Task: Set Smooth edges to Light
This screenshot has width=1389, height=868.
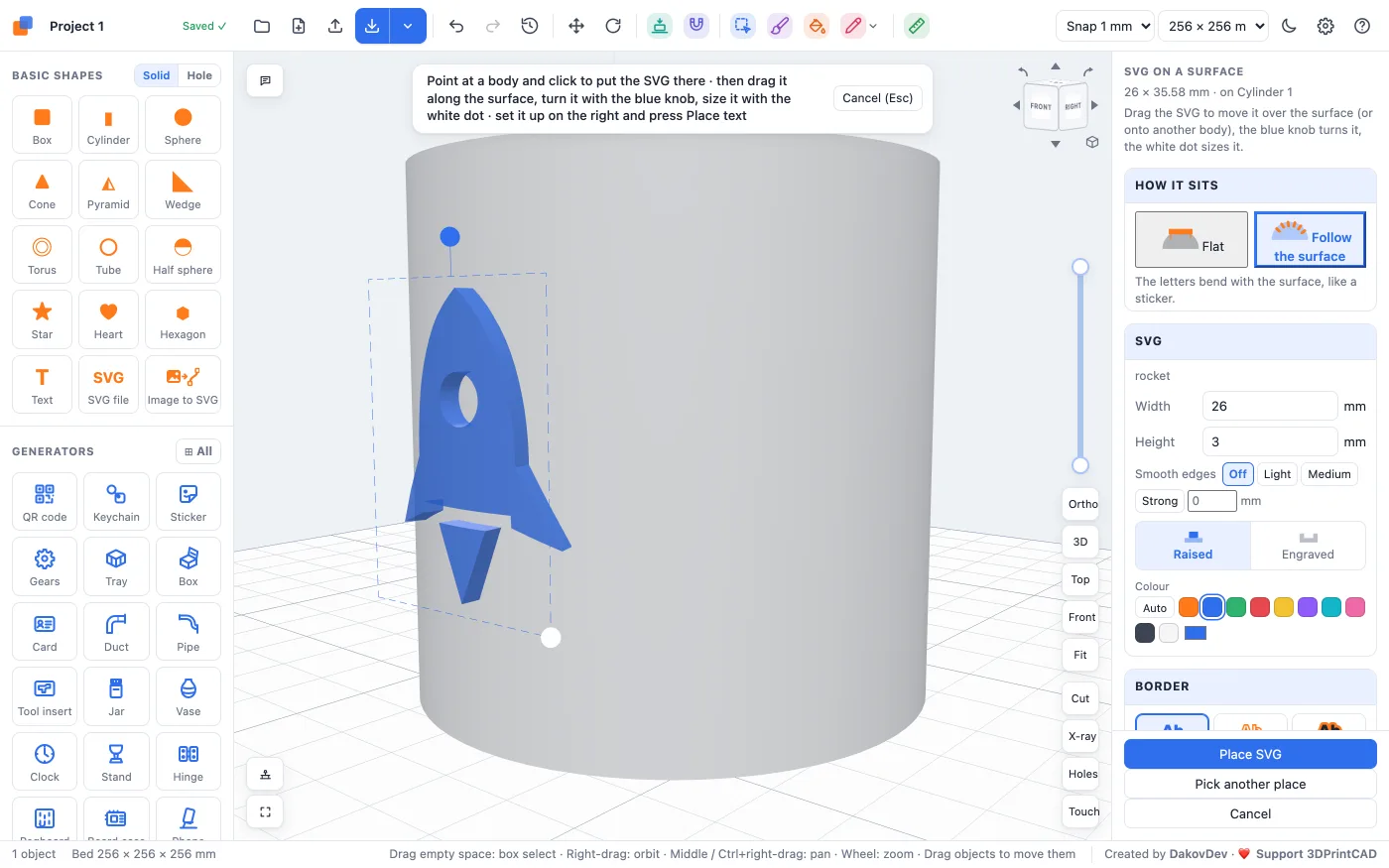Action: tap(1277, 474)
